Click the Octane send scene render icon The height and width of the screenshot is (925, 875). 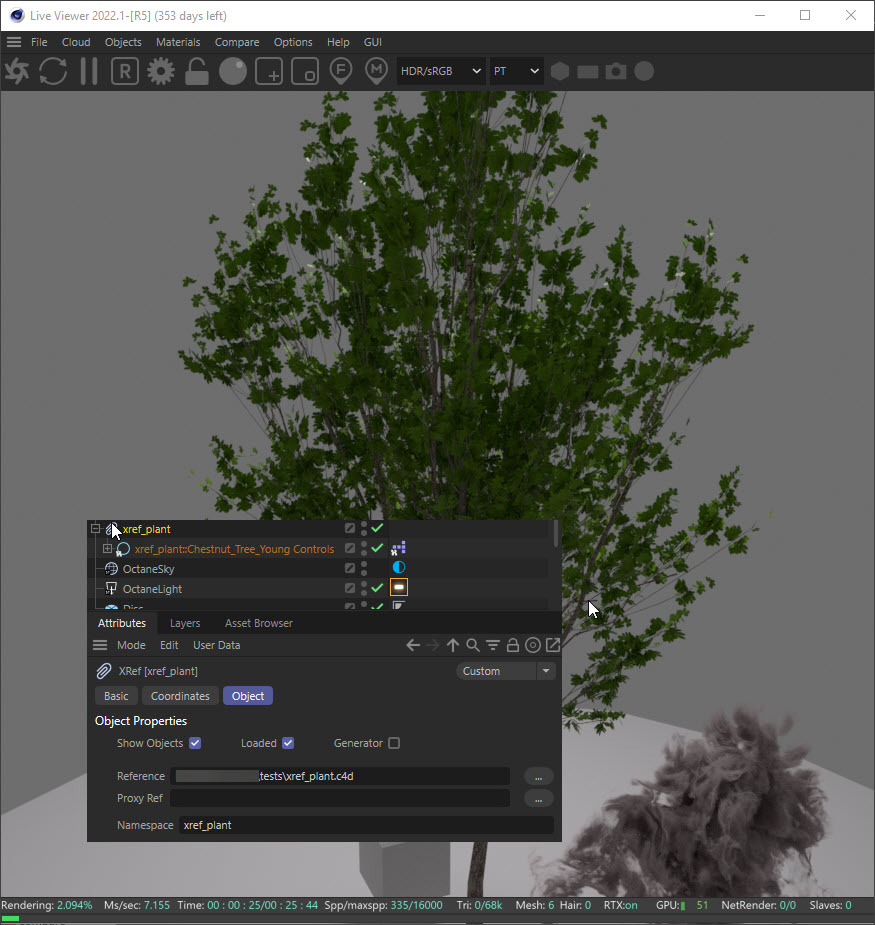tap(17, 71)
